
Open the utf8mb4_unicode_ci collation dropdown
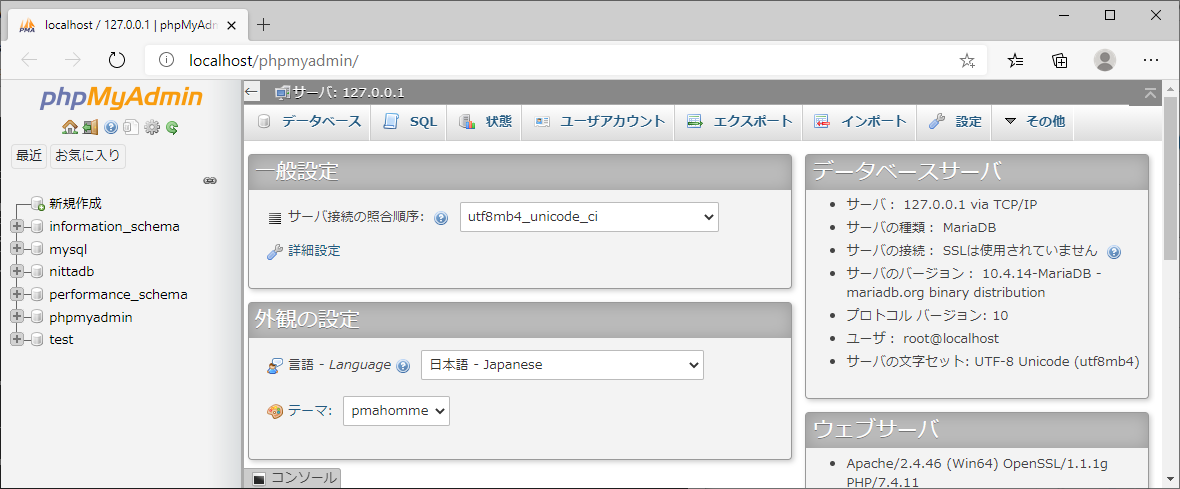coord(589,216)
